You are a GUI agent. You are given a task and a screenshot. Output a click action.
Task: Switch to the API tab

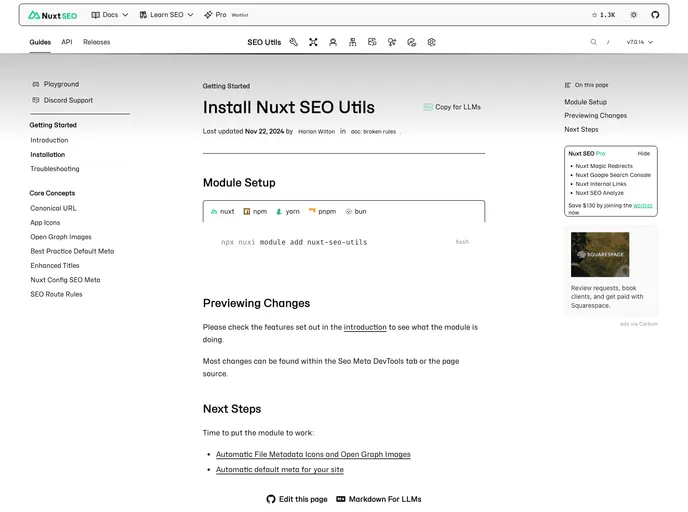67,42
